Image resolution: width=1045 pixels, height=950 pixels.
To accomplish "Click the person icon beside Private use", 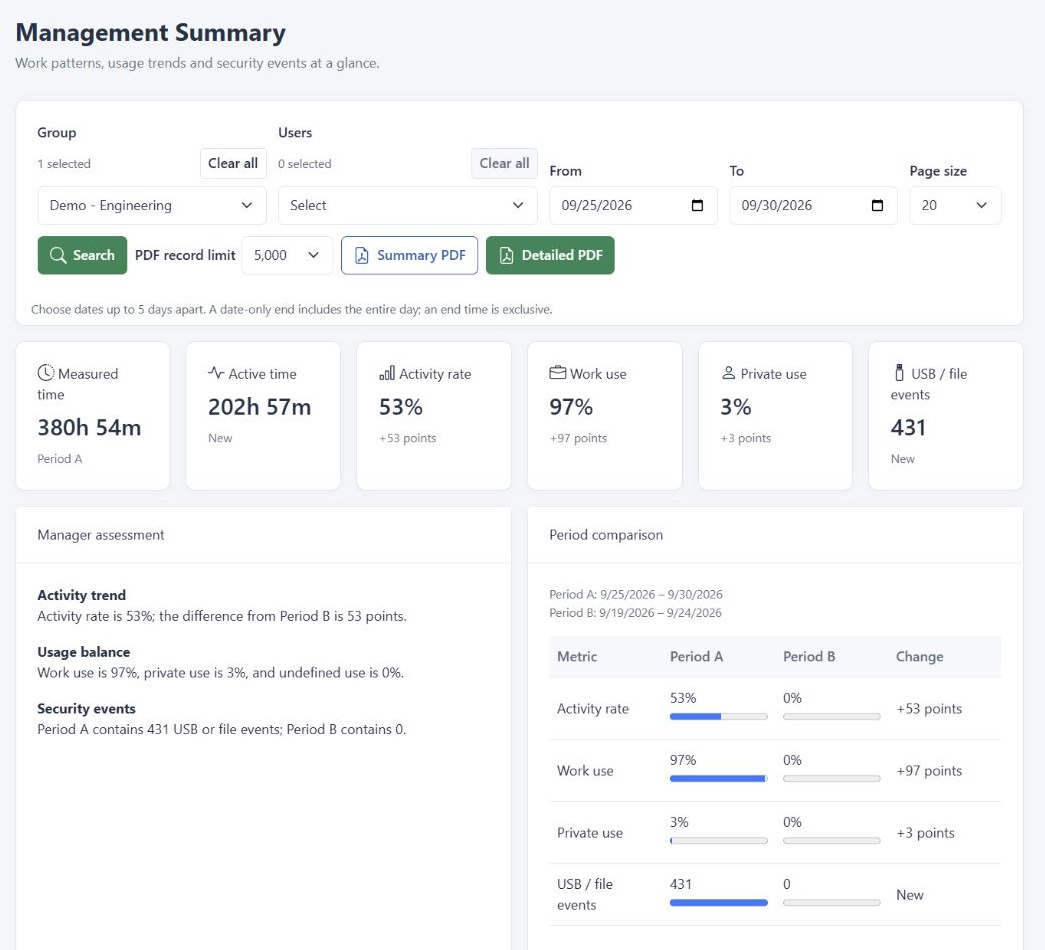I will click(728, 373).
